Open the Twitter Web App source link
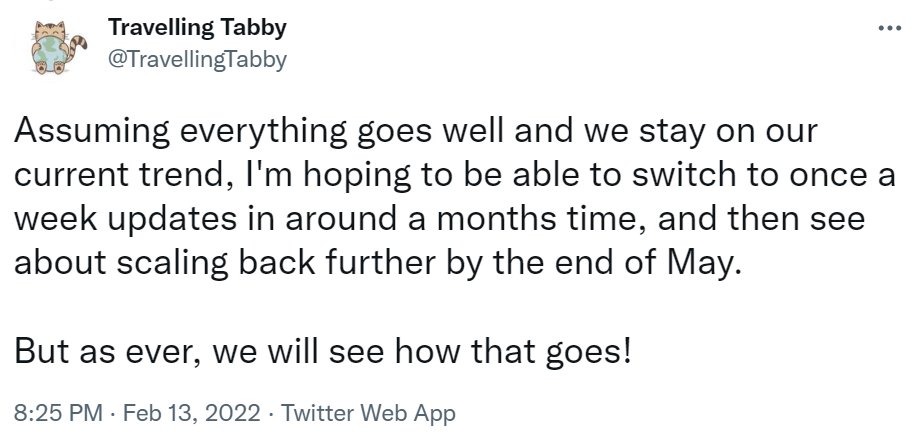This screenshot has height=444, width=918. coord(368,414)
